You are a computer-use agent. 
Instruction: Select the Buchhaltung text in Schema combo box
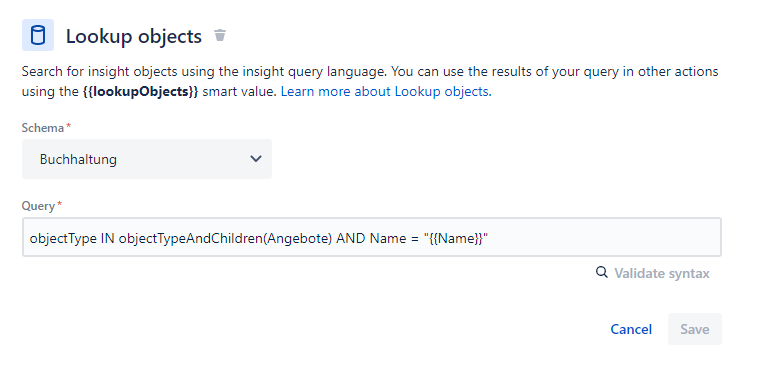point(78,159)
